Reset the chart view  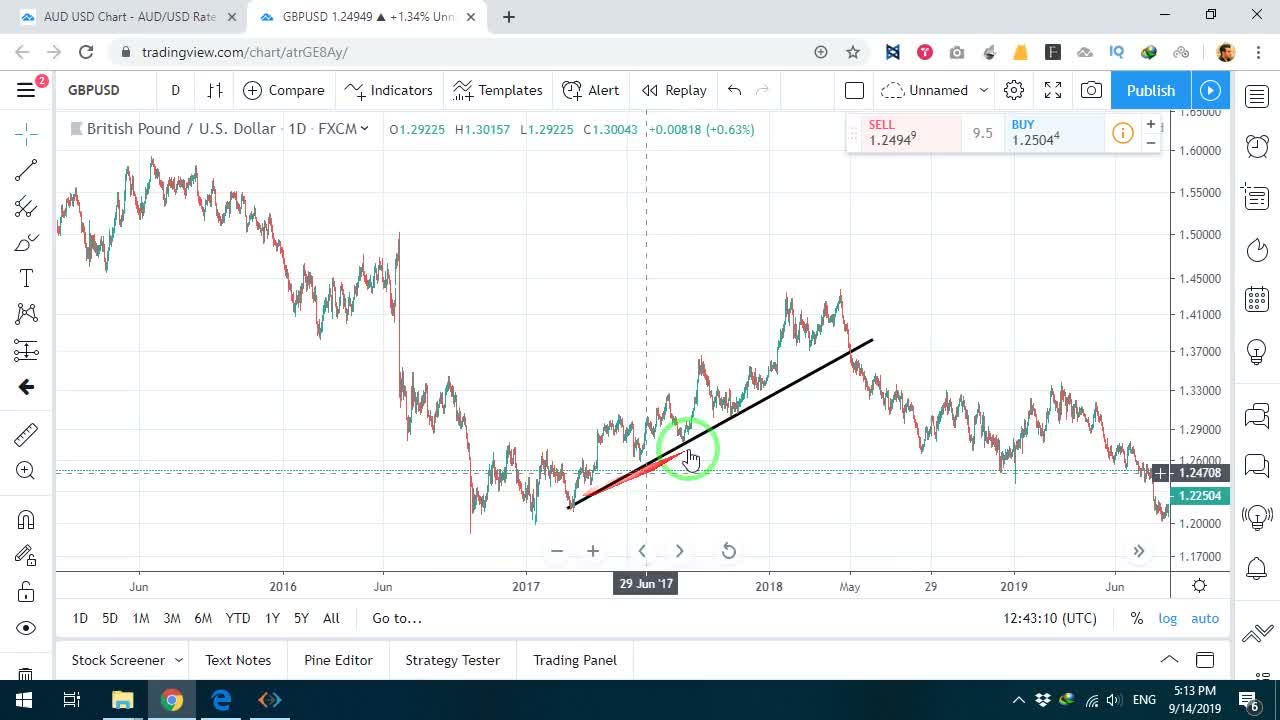tap(729, 551)
